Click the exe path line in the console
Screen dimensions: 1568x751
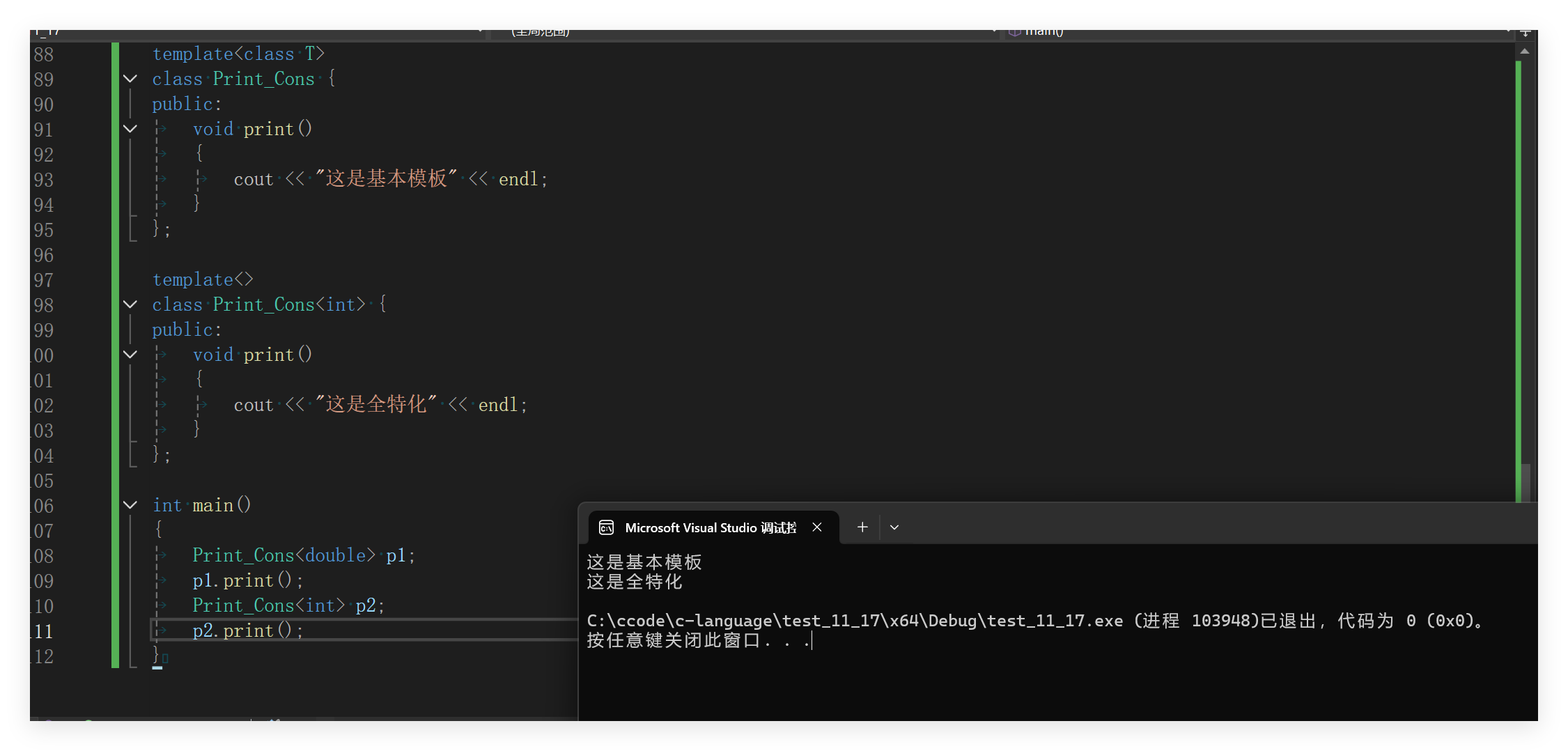pos(1035,621)
